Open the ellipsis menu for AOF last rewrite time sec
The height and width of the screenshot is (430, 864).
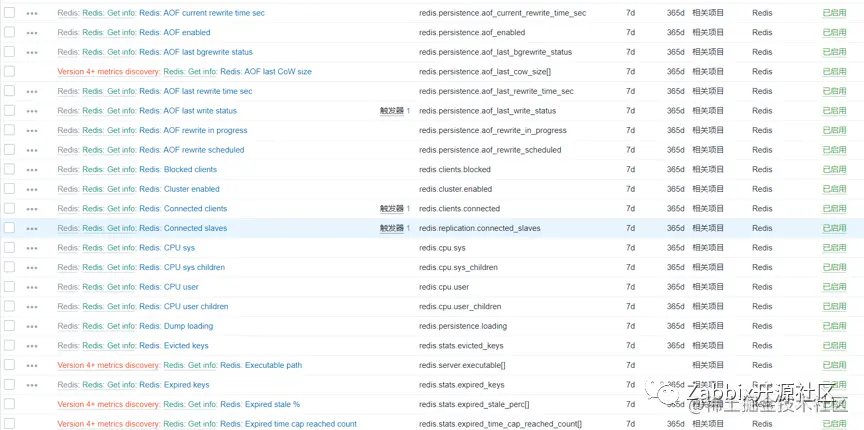(x=32, y=92)
